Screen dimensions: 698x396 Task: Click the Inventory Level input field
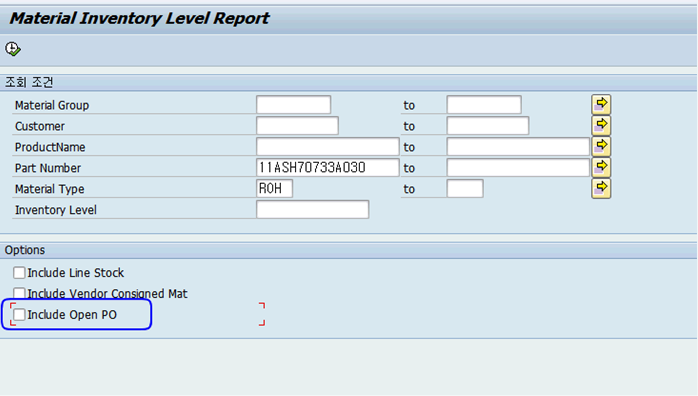coord(312,210)
